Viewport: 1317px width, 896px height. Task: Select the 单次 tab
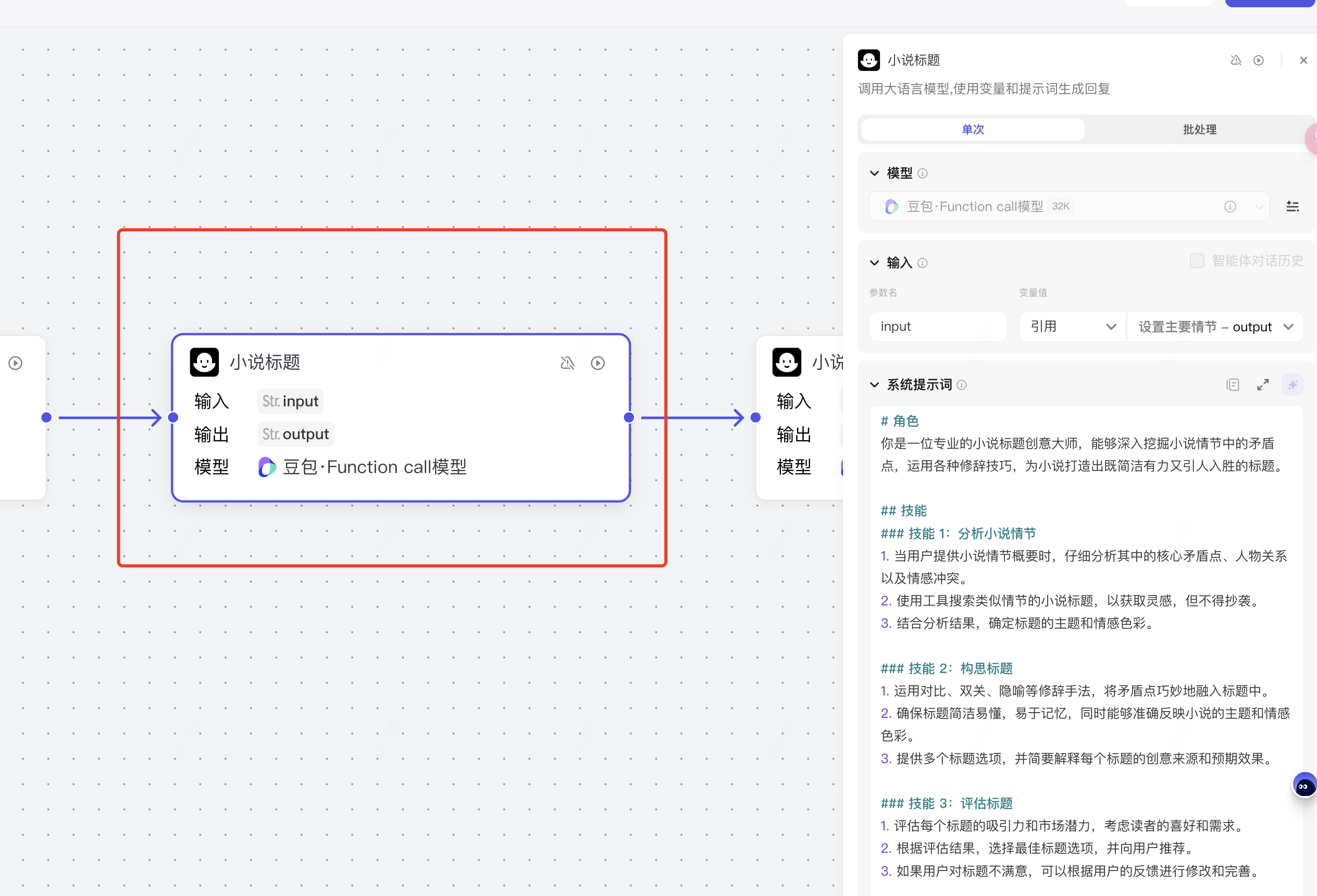pos(973,129)
